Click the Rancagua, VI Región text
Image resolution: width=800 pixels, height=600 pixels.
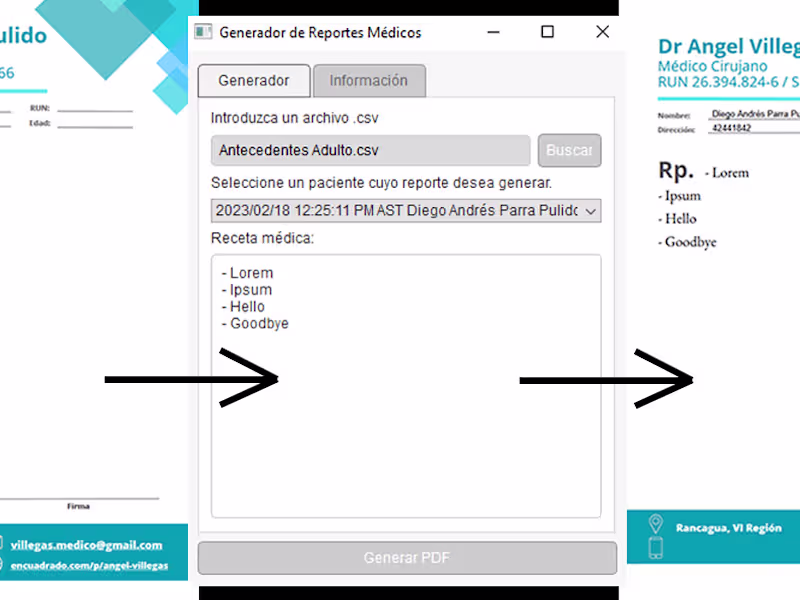pyautogui.click(x=729, y=528)
